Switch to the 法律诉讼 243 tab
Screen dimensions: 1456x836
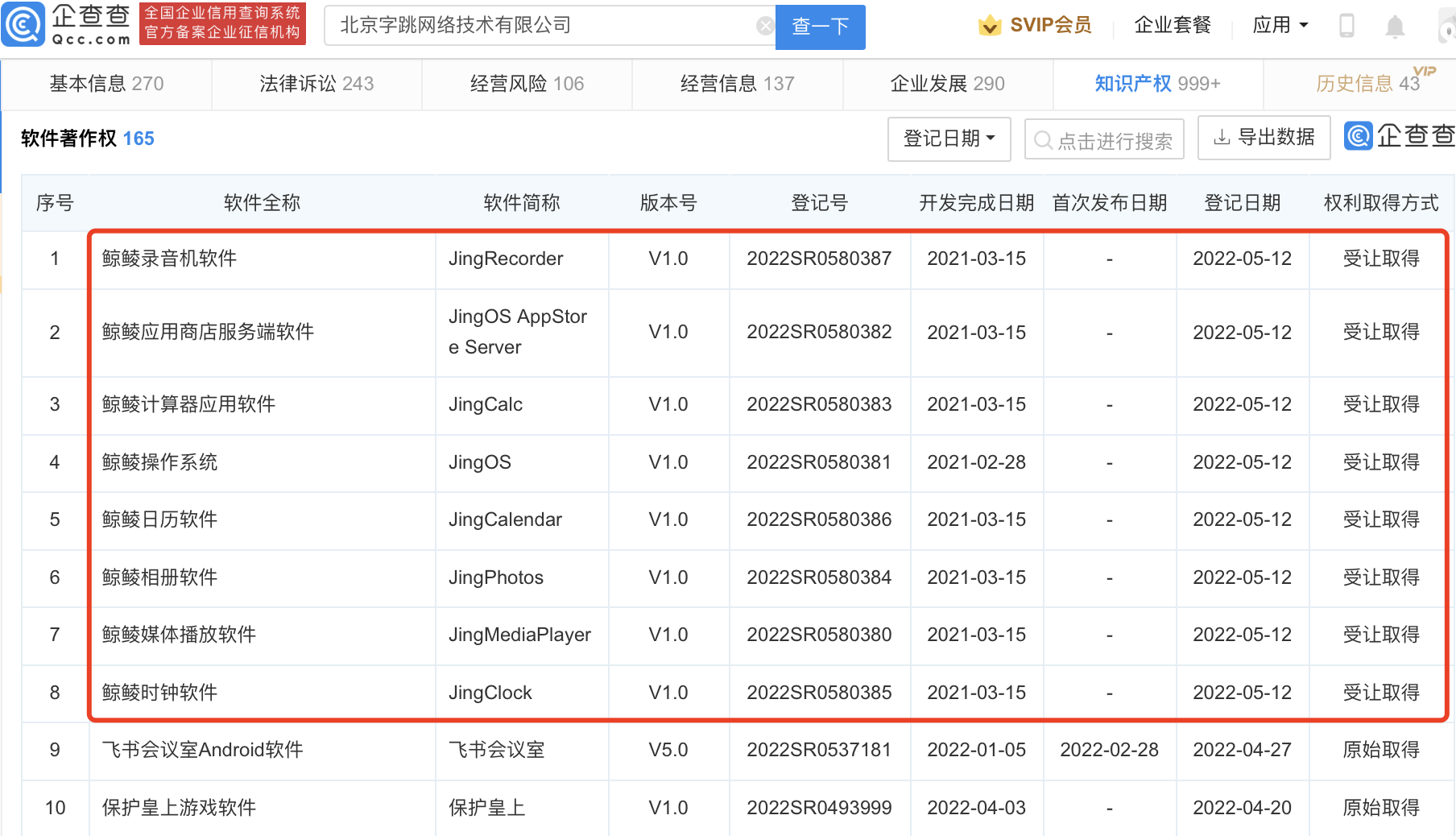click(316, 84)
